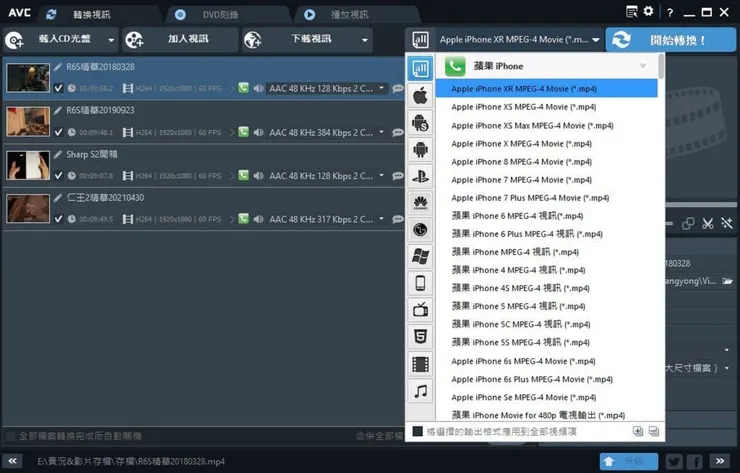This screenshot has height=473, width=740.
Task: Uncheck the R6S精華20180328 video checkbox
Action: pos(58,88)
